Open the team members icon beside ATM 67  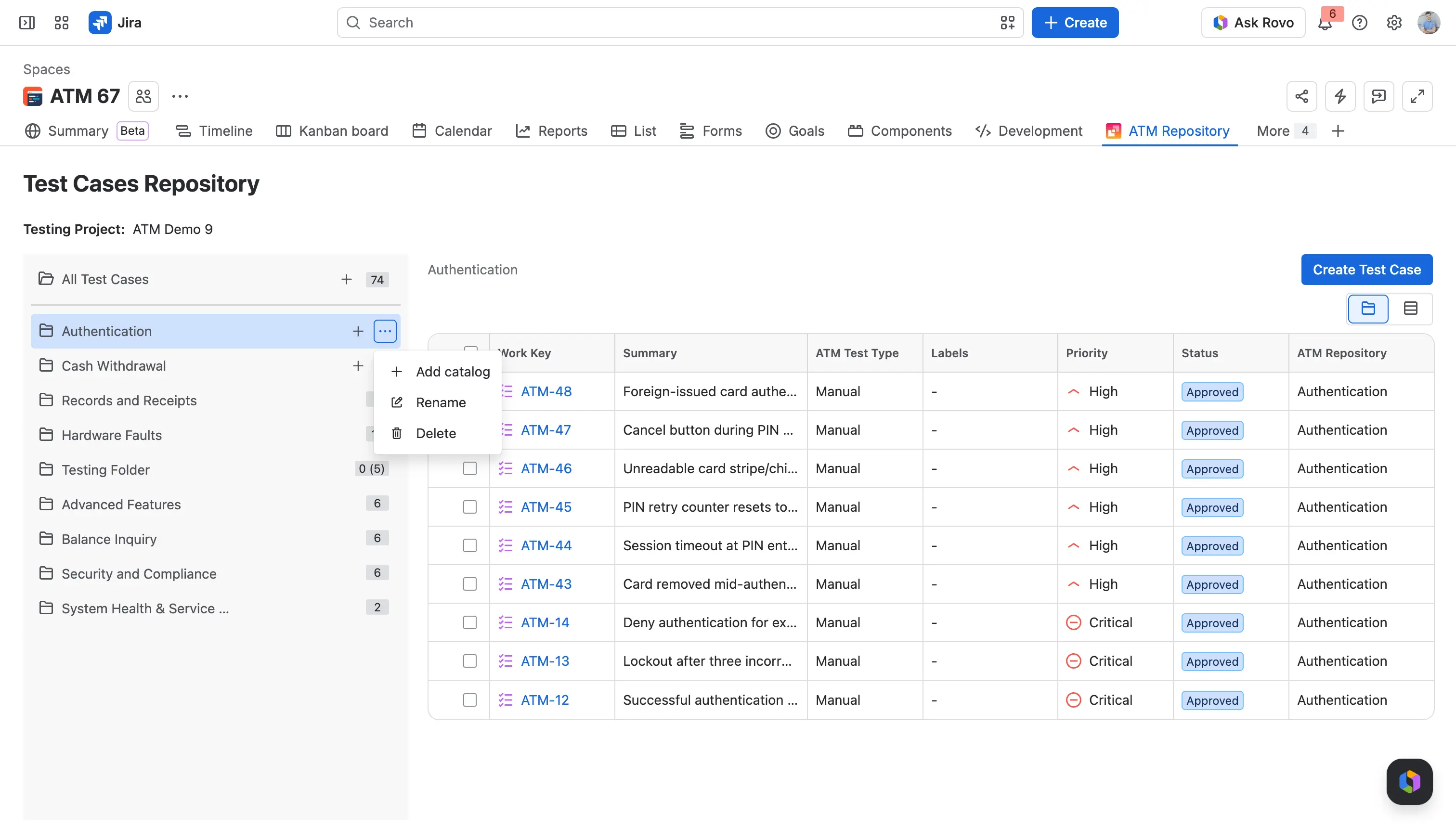coord(143,96)
